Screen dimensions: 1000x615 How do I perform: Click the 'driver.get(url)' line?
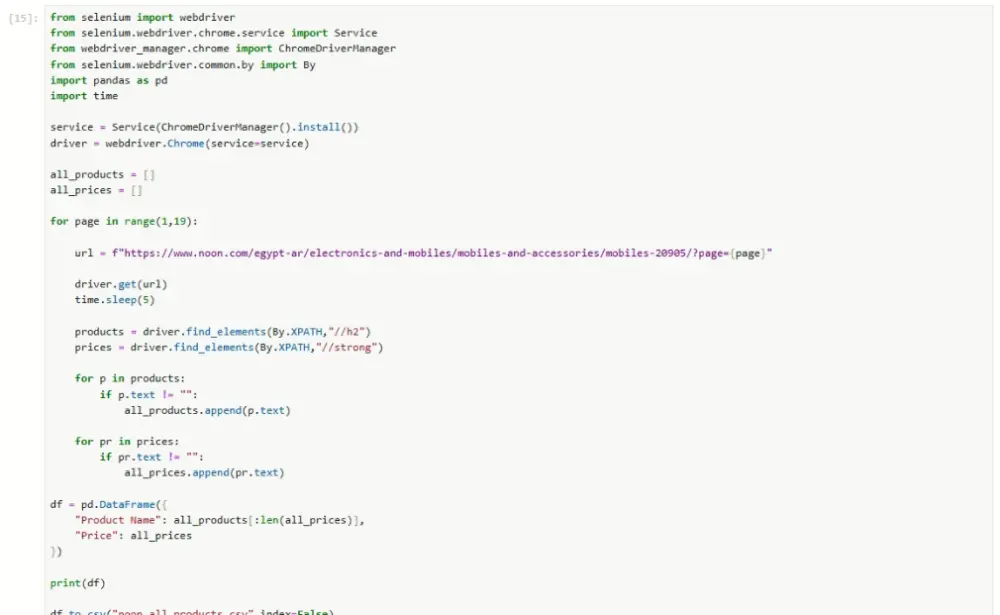121,284
